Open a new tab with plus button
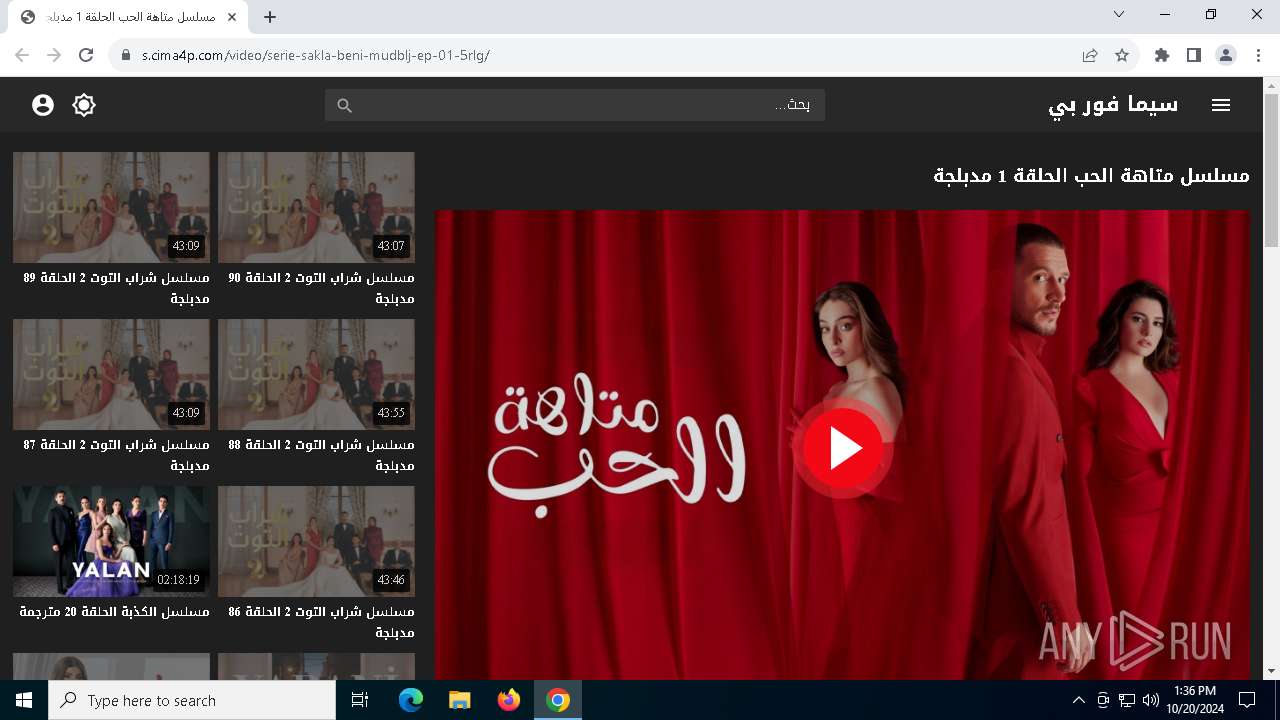The image size is (1280, 720). coord(270,17)
